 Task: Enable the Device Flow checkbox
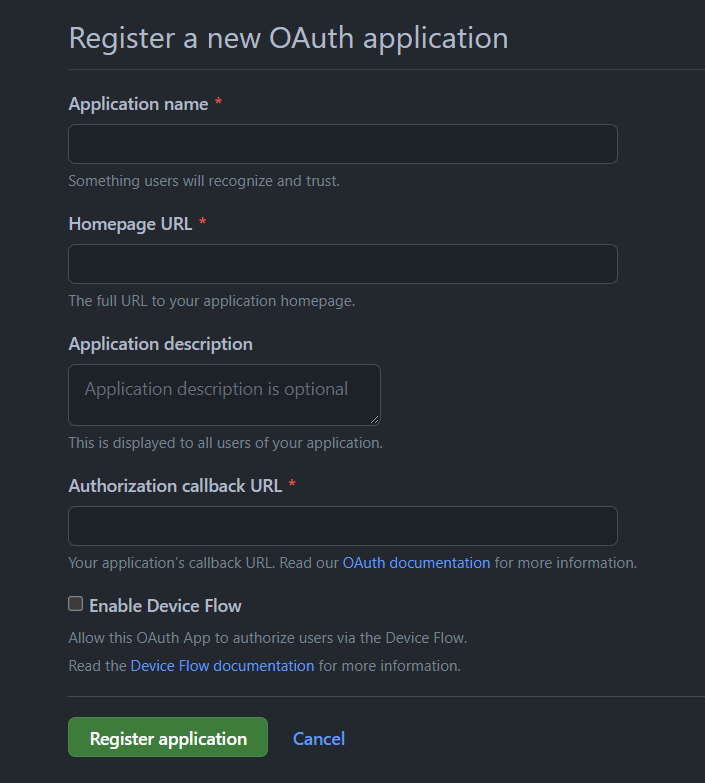tap(76, 604)
